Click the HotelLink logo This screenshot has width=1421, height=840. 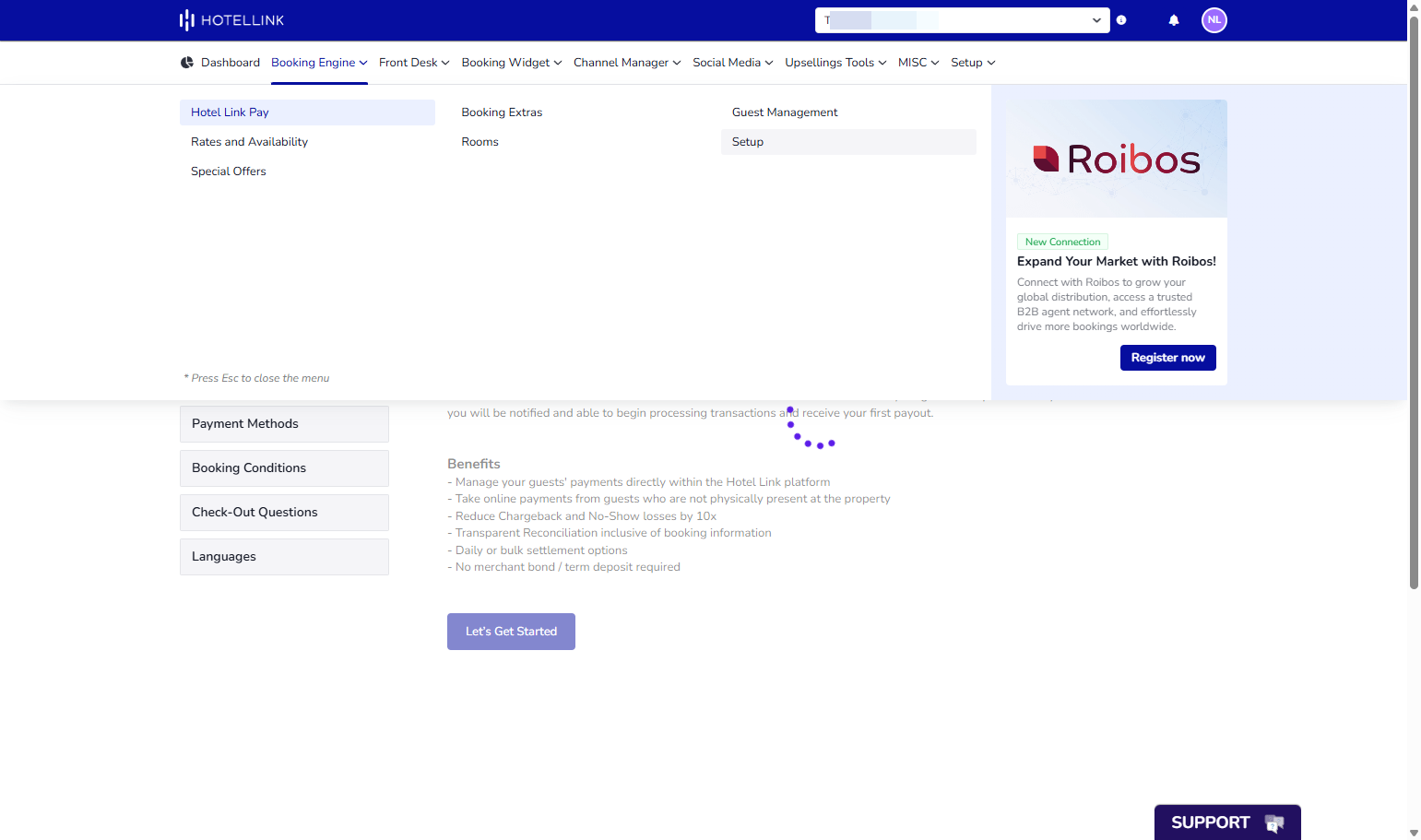coord(231,20)
